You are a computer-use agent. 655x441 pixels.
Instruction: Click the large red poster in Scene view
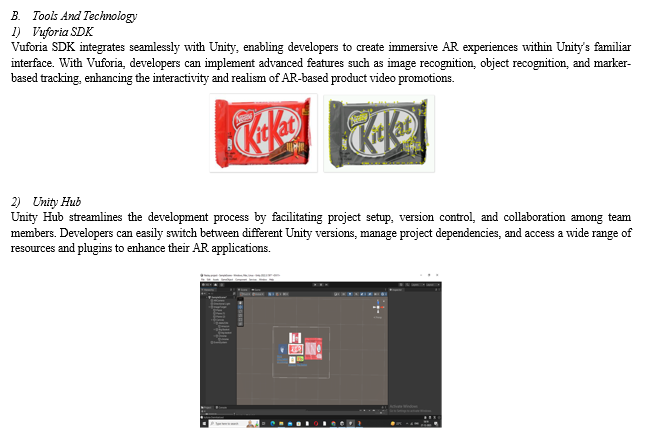[x=313, y=349]
